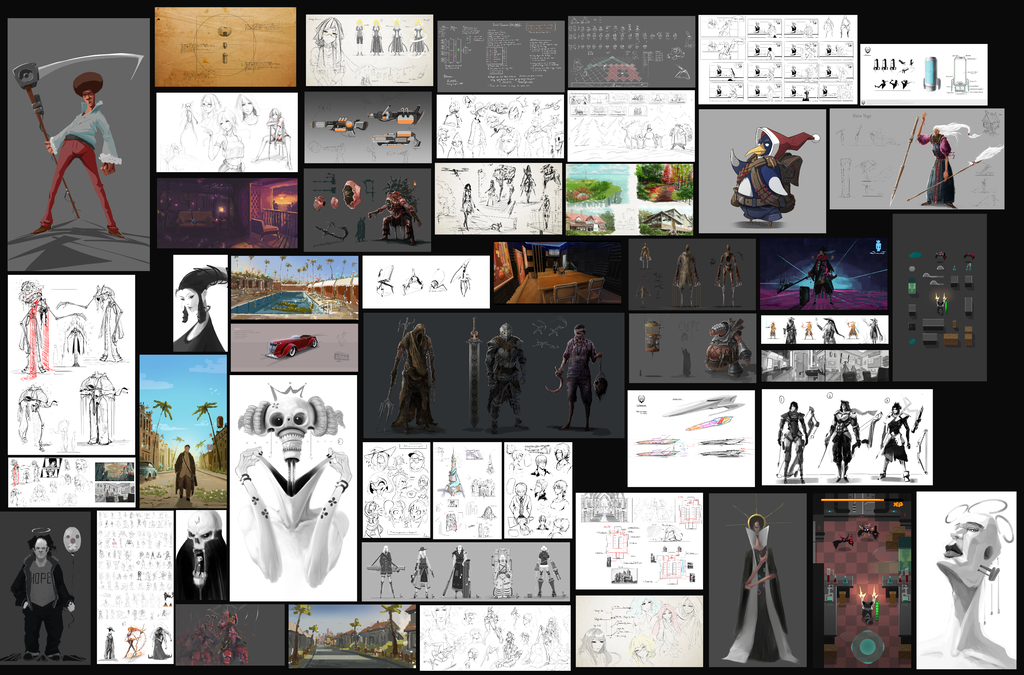Open the blonde girl turnaround character sheet
Viewport: 1024px width, 675px height.
coord(369,50)
